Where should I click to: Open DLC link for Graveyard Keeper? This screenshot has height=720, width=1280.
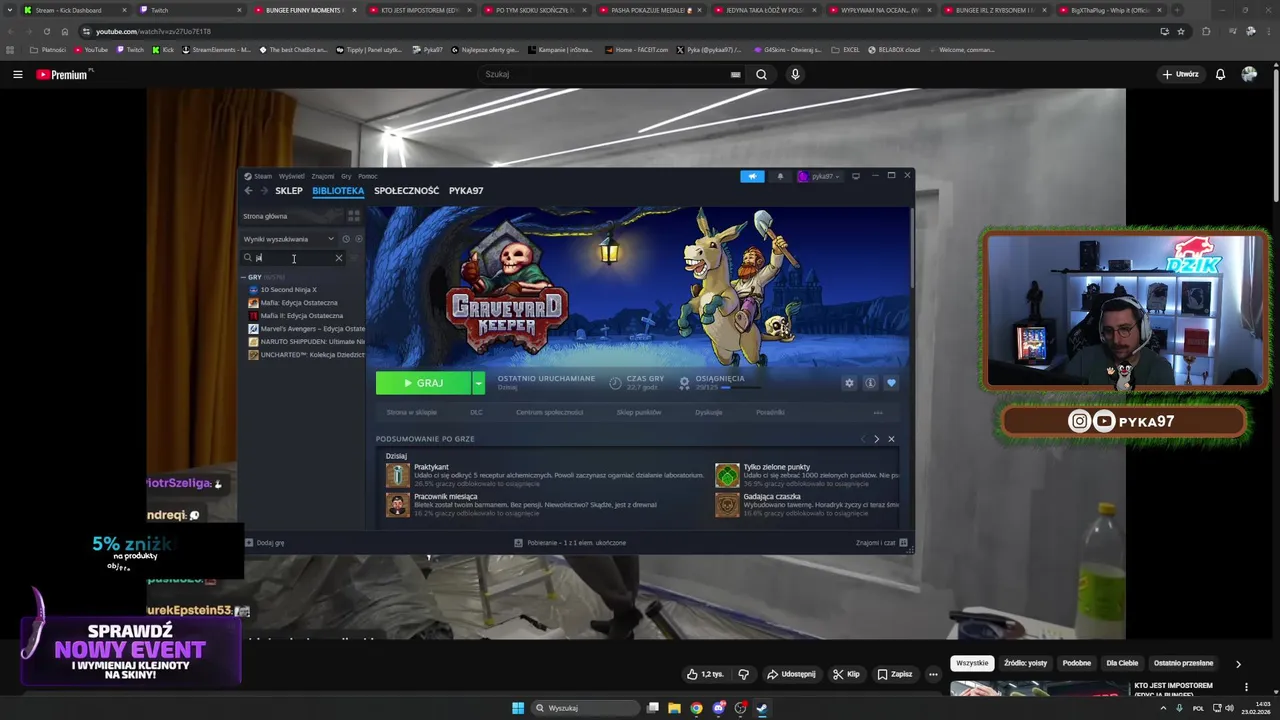click(x=476, y=412)
